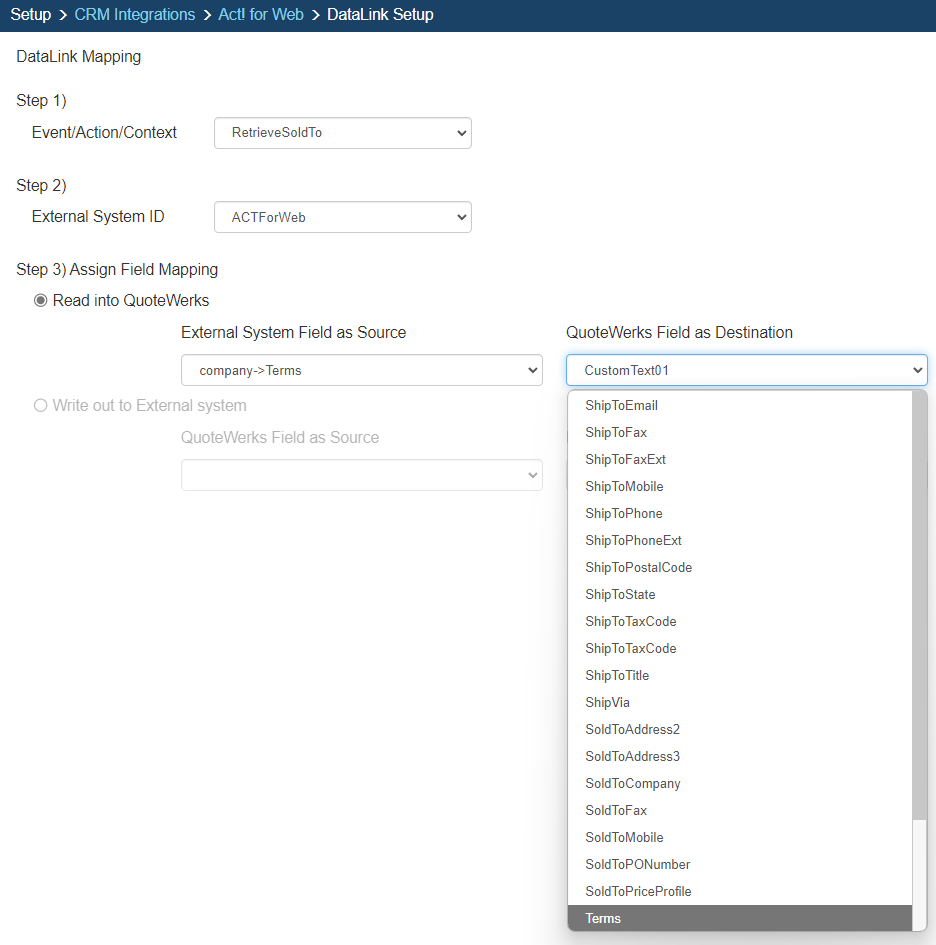Choose Write out to External system option
The width and height of the screenshot is (936, 945).
point(41,406)
